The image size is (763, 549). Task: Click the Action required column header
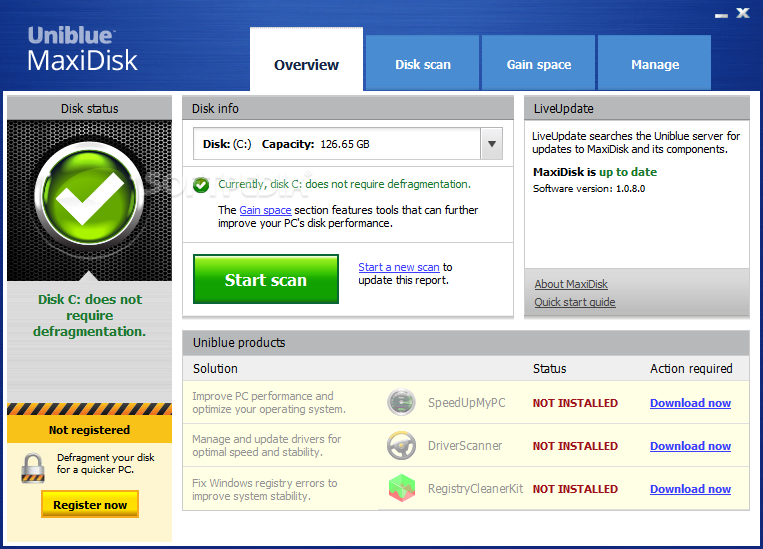pyautogui.click(x=691, y=368)
